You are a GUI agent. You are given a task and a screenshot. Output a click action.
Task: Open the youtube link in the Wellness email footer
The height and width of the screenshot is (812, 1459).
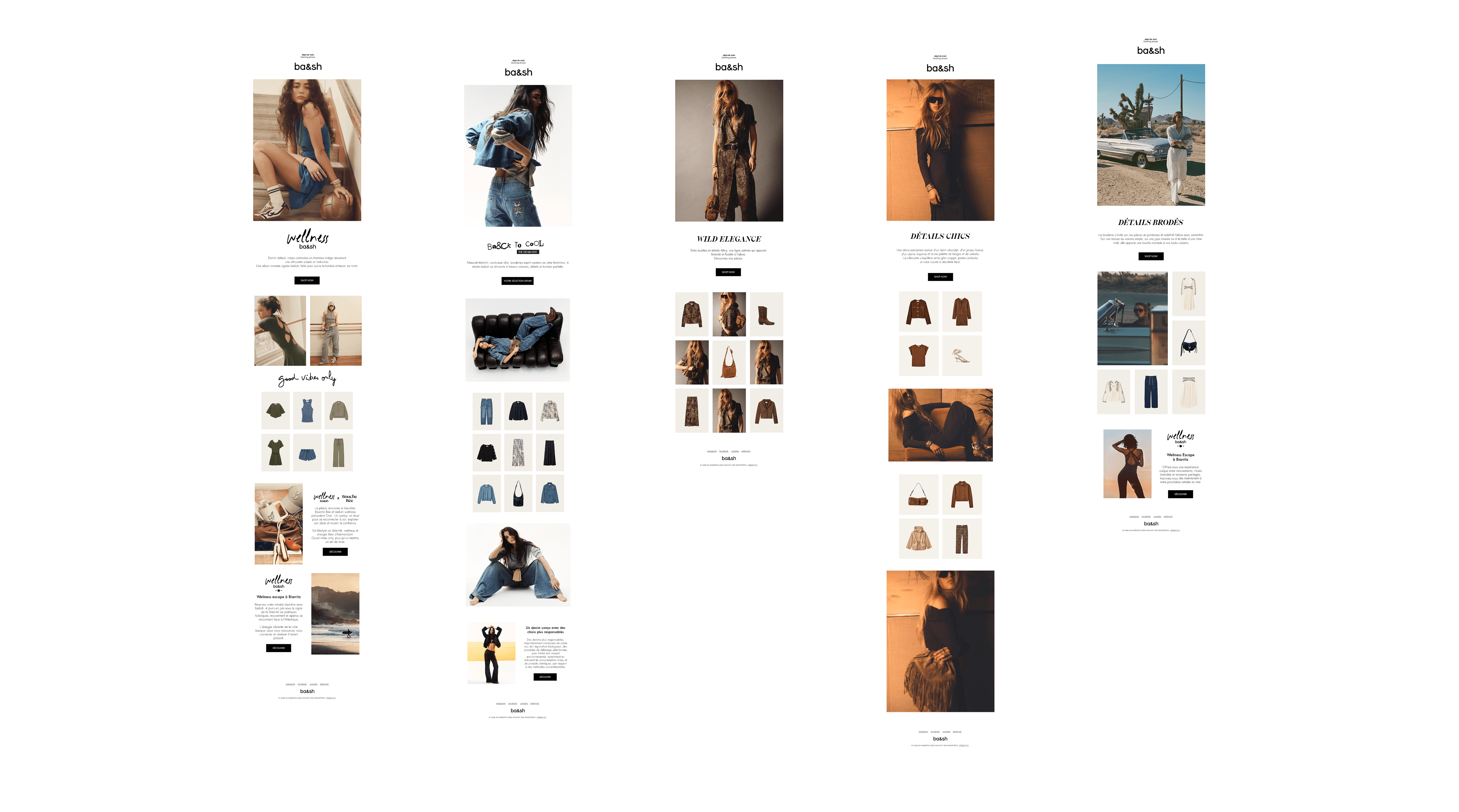pyautogui.click(x=313, y=684)
